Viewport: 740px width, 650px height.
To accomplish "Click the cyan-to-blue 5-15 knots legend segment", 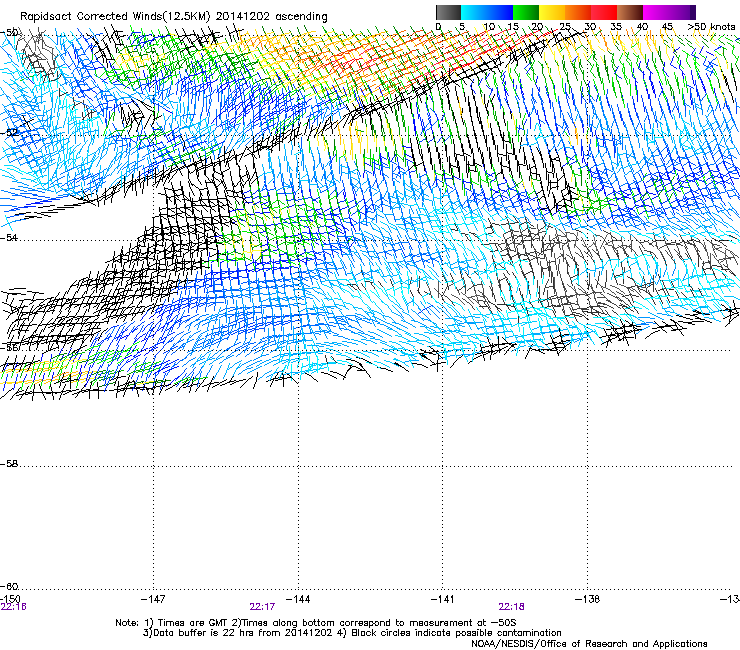I will (487, 12).
